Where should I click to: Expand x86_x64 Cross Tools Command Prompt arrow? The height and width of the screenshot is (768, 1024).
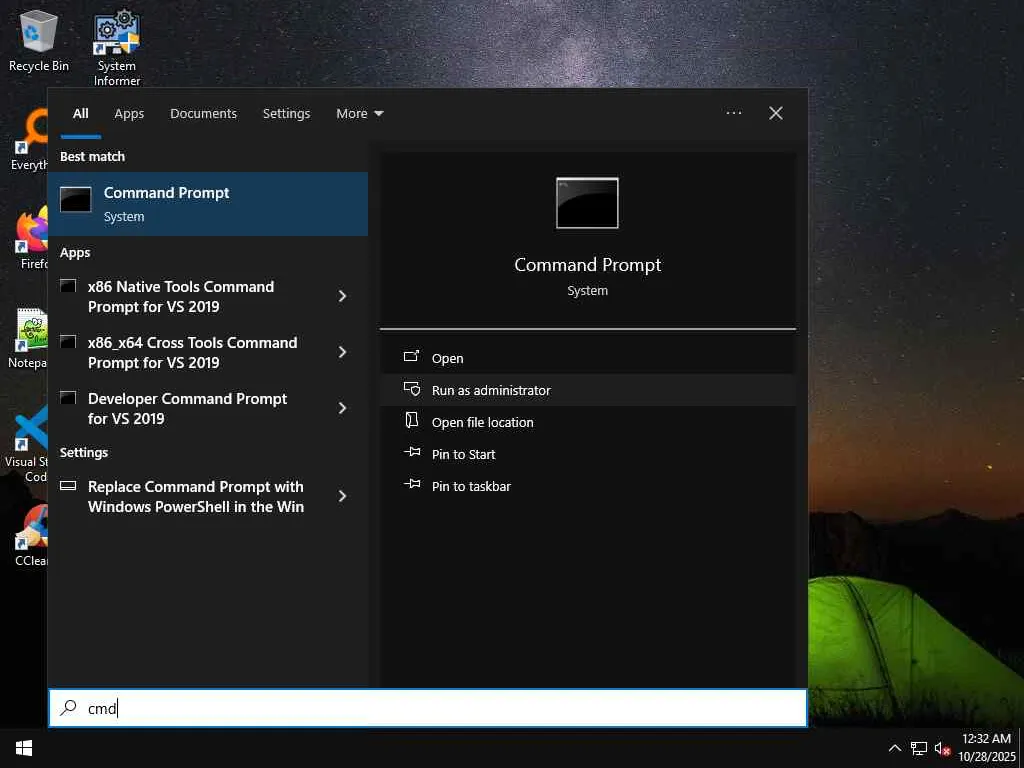(342, 353)
